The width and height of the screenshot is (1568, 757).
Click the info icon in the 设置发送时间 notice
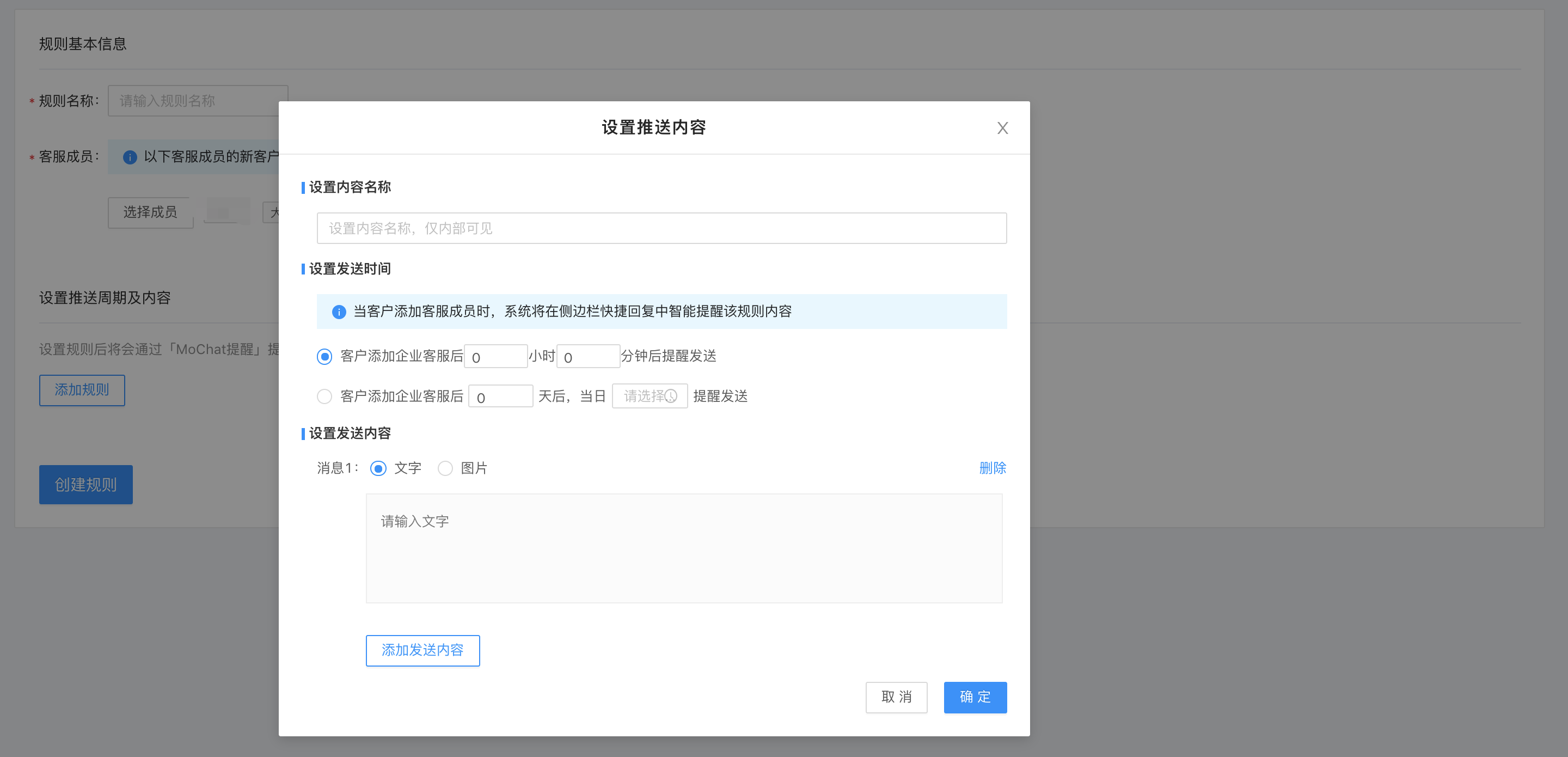(339, 312)
